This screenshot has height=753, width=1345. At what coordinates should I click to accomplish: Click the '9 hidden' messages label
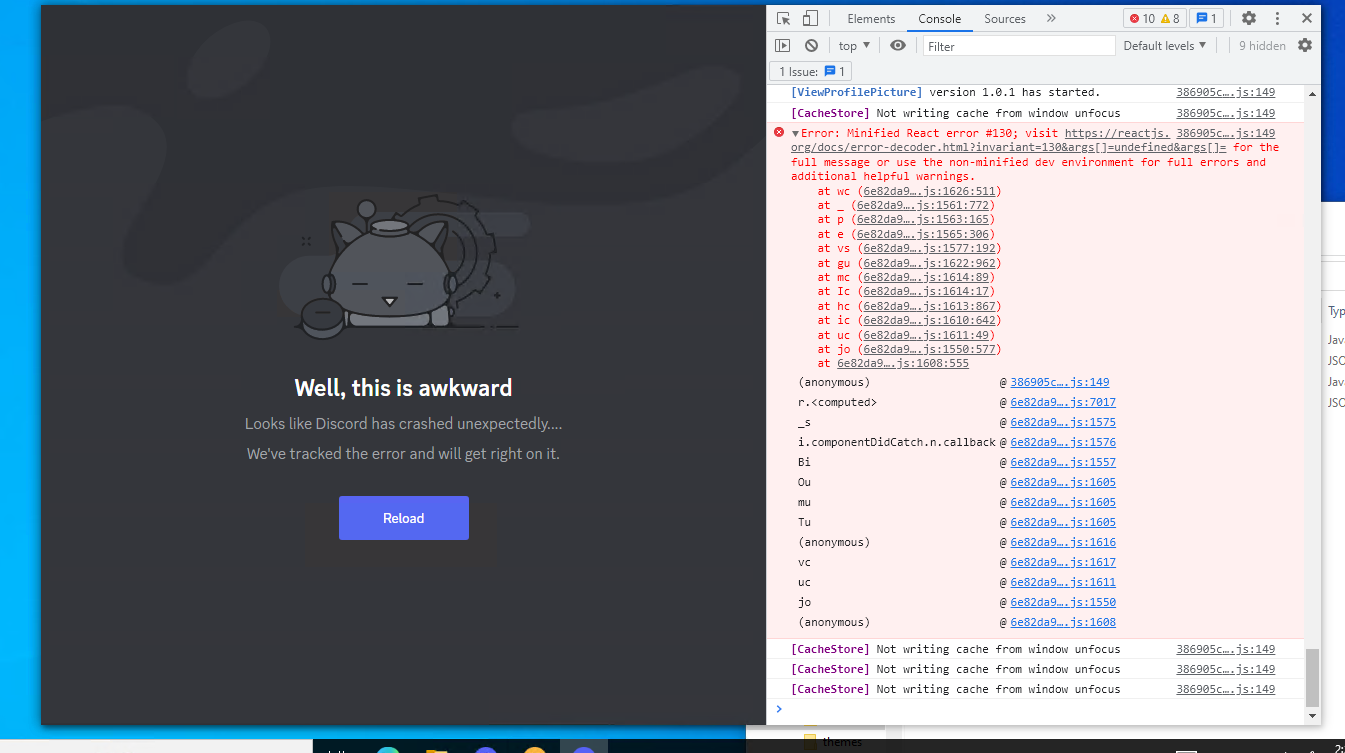(1262, 46)
